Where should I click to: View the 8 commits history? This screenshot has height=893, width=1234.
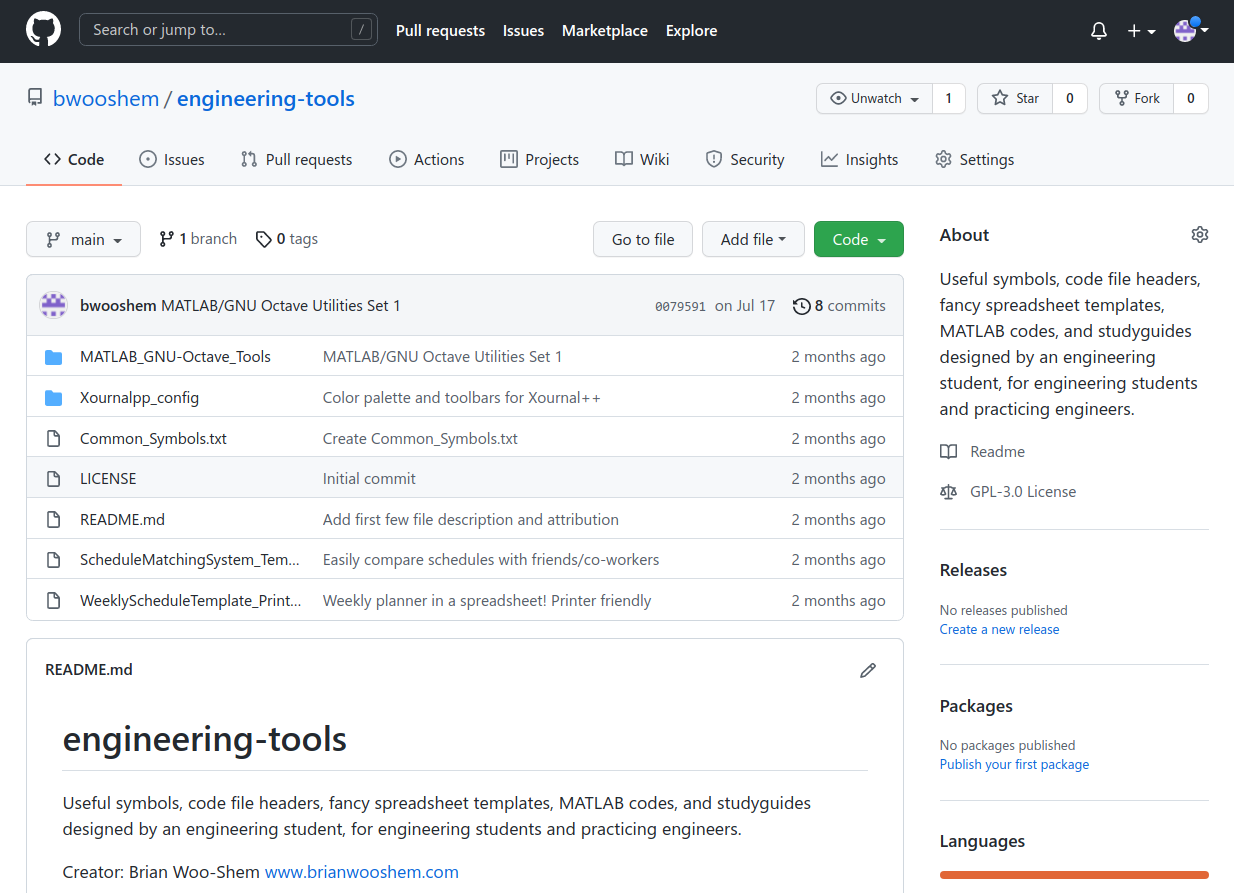840,306
